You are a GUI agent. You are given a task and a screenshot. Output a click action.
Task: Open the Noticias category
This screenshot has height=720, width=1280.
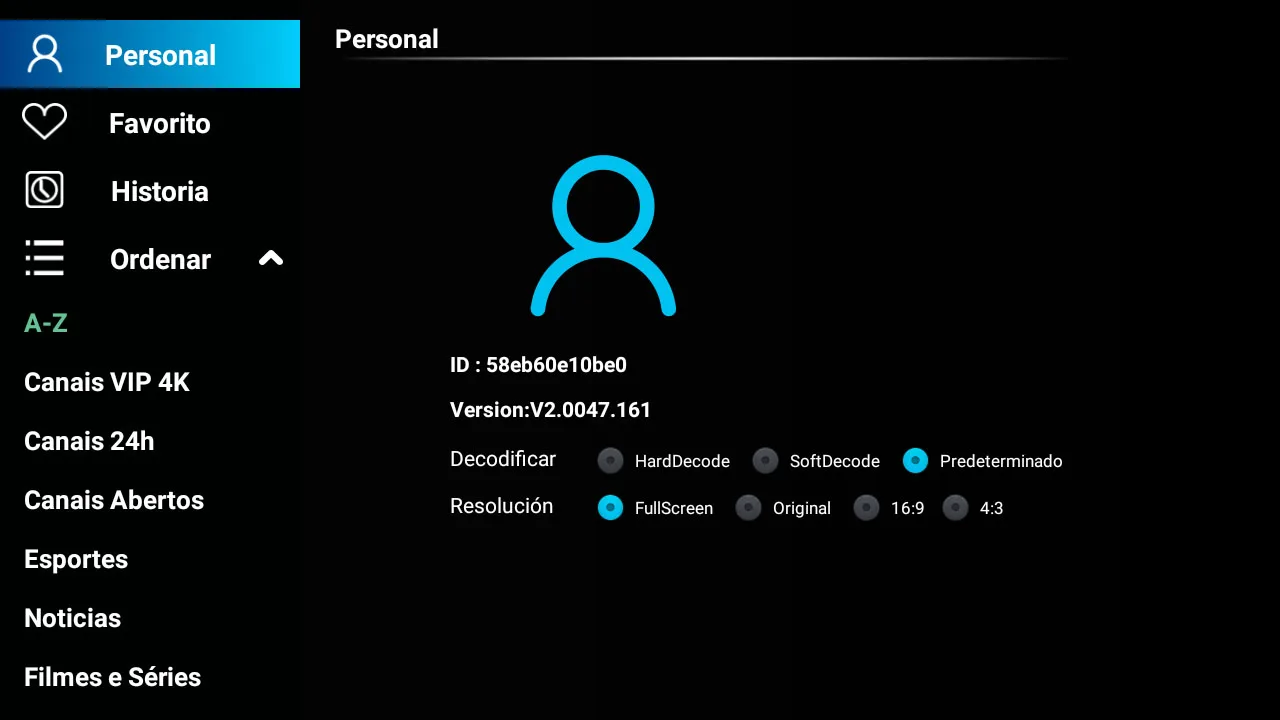pyautogui.click(x=73, y=618)
